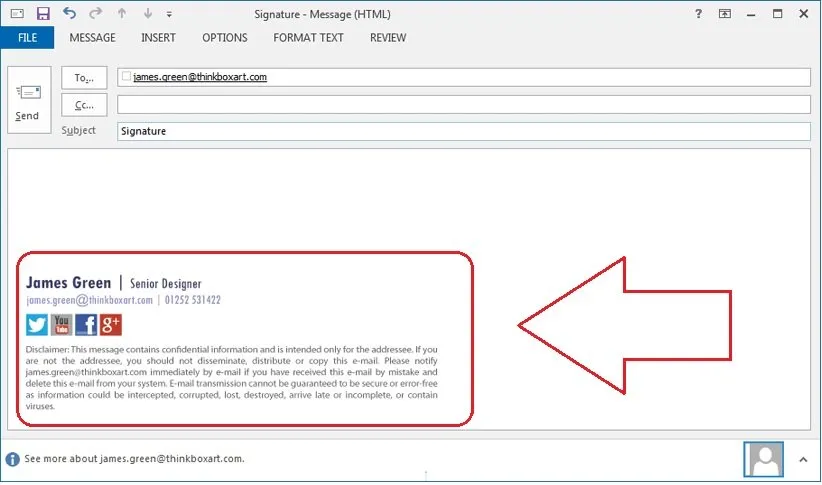Click the Facebook icon in the signature
The height and width of the screenshot is (485, 822).
click(x=86, y=324)
